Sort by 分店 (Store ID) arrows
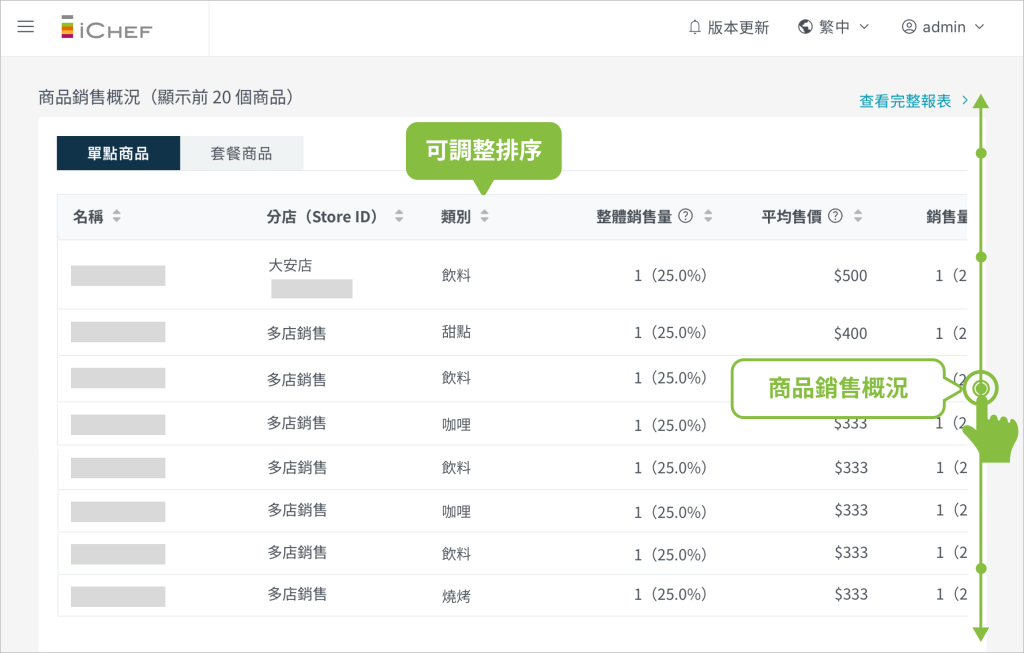 [399, 216]
